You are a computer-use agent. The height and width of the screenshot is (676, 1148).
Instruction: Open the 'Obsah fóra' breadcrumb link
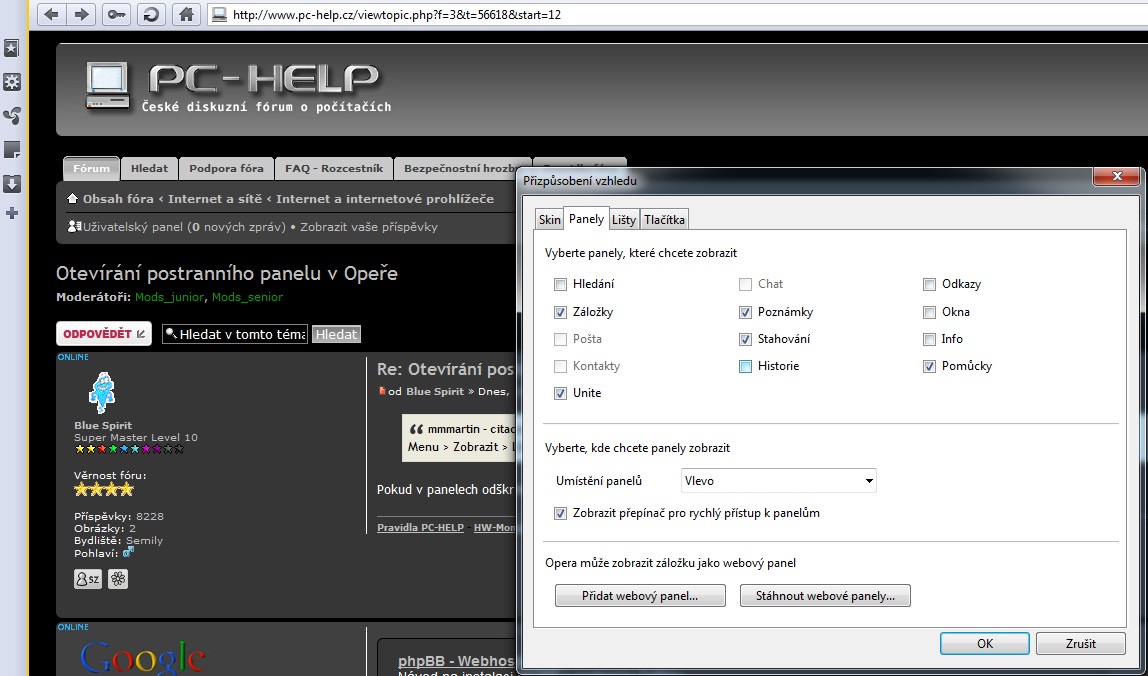click(118, 198)
